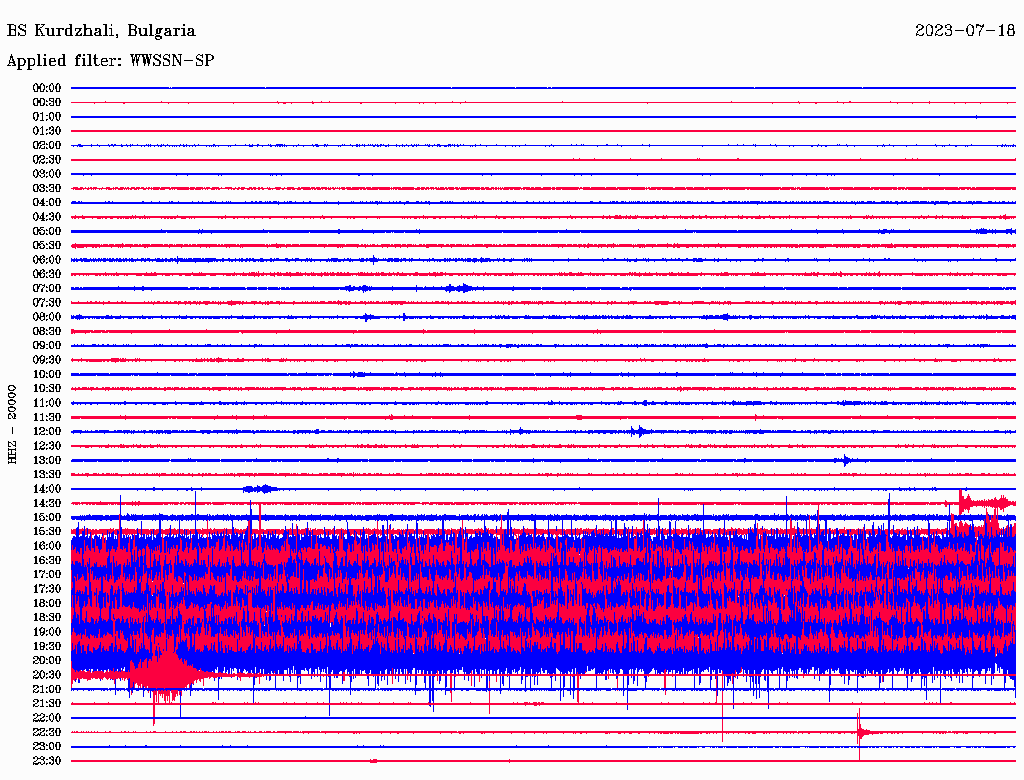This screenshot has width=1024, height=780.
Task: Select the 07:30 time label
Action: pos(47,302)
